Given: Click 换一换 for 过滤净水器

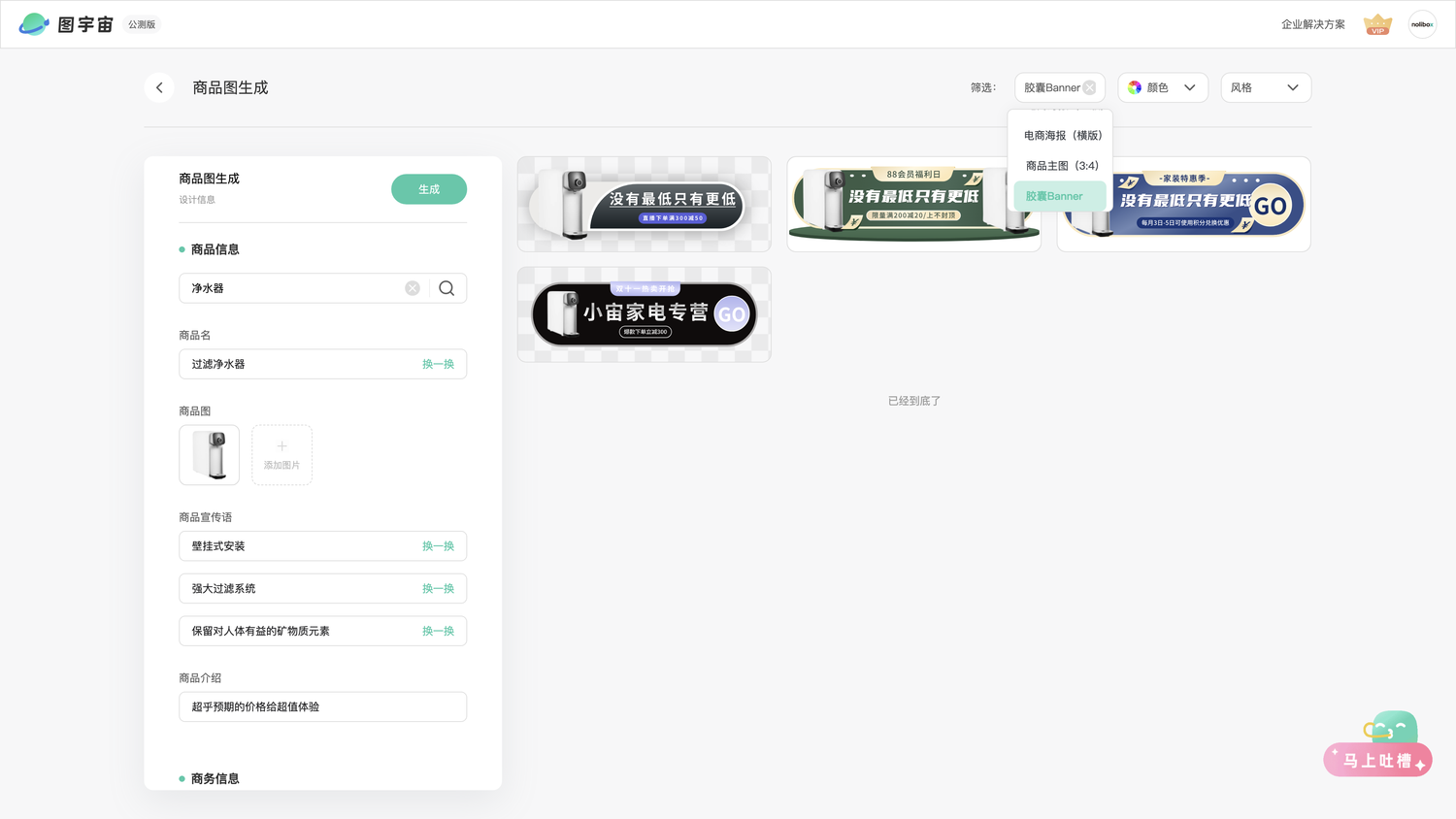Looking at the screenshot, I should pyautogui.click(x=438, y=364).
